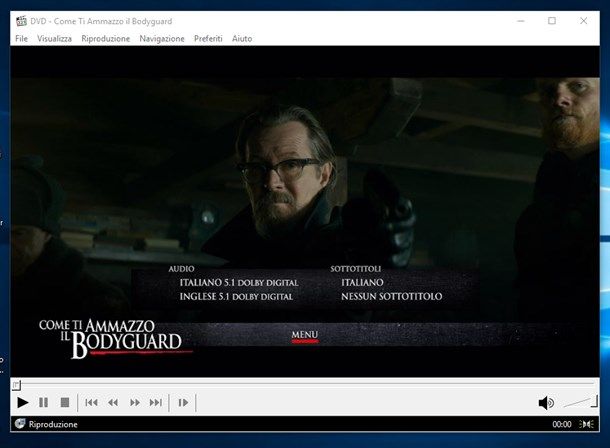Click the seek bar position handle
610x448 pixels.
pos(16,385)
